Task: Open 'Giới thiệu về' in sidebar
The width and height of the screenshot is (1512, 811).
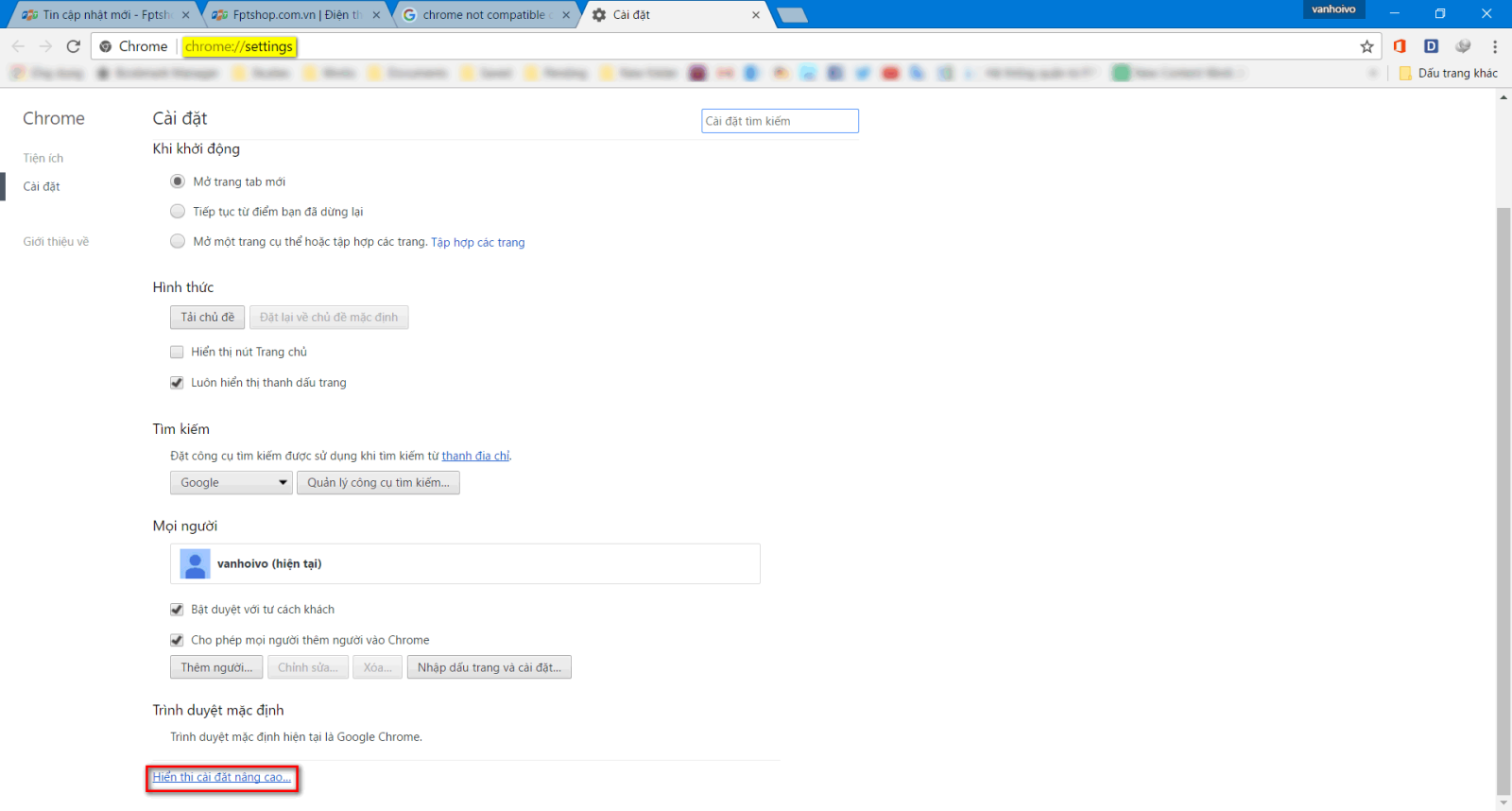Action: (x=56, y=241)
